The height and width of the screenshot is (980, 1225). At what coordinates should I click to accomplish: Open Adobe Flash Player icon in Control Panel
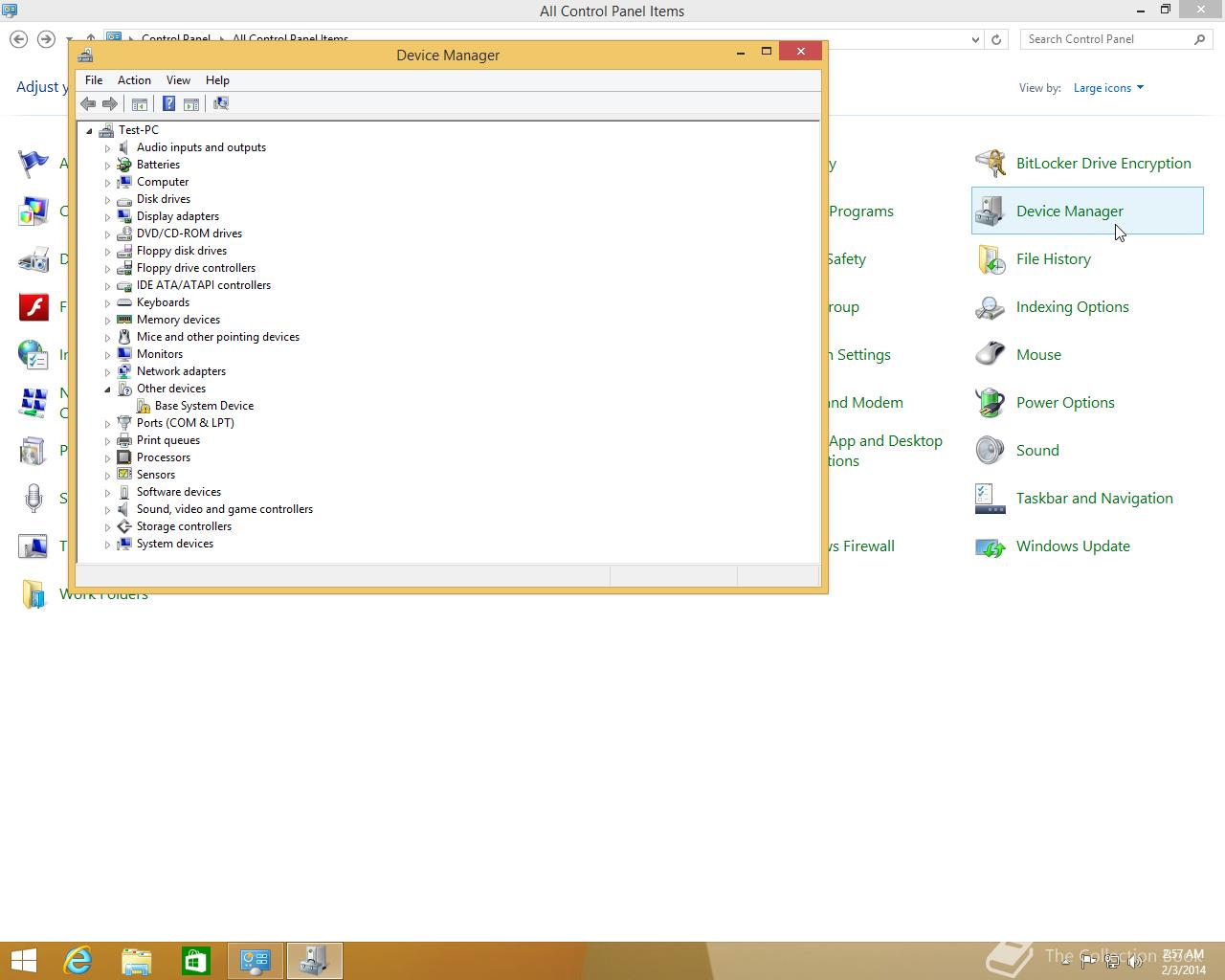coord(33,307)
